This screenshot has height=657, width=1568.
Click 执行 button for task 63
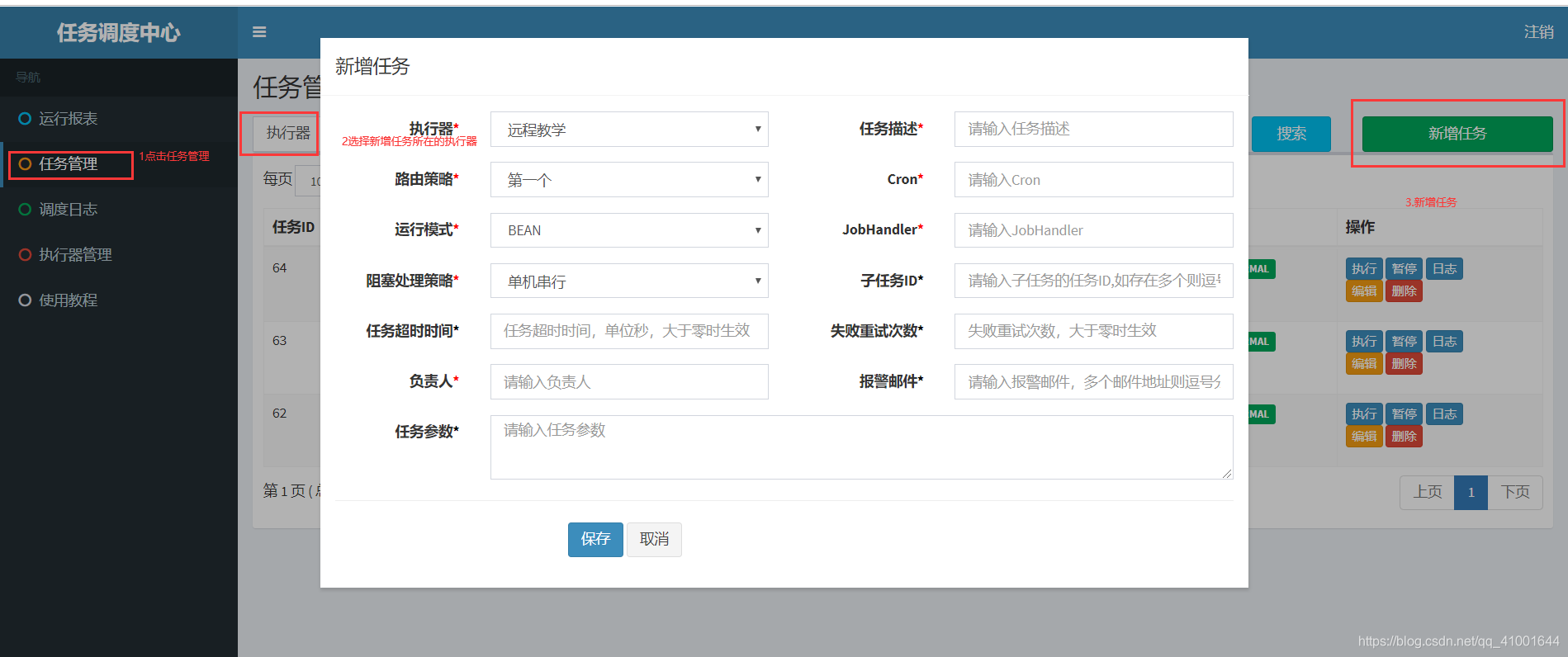point(1364,342)
